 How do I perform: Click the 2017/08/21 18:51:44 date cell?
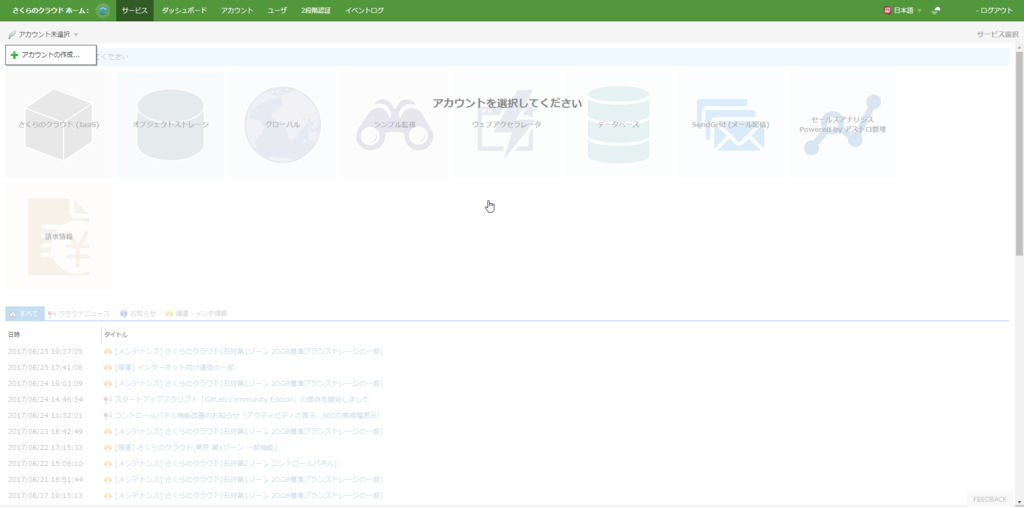[45, 480]
